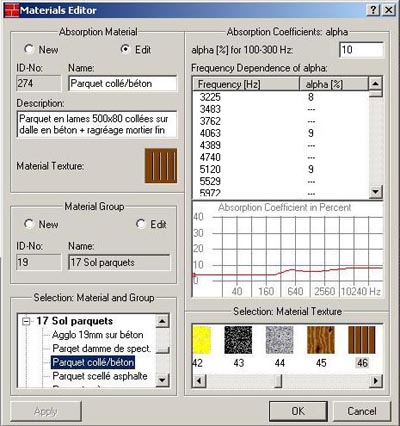
Task: Choose plank wood texture 46
Action: [362, 340]
